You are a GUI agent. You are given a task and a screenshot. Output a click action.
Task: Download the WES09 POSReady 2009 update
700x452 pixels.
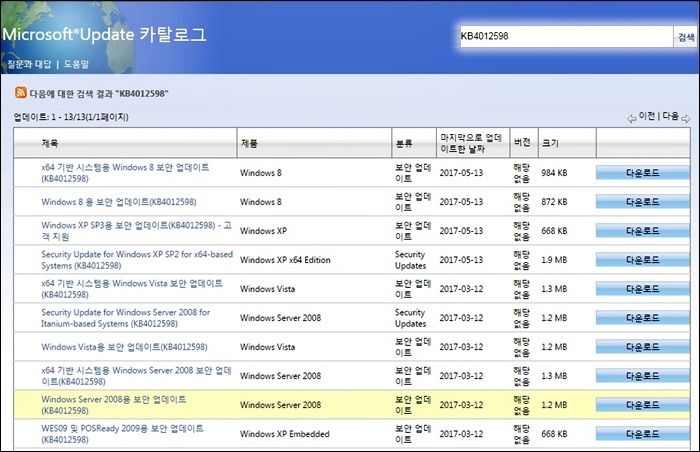click(642, 434)
